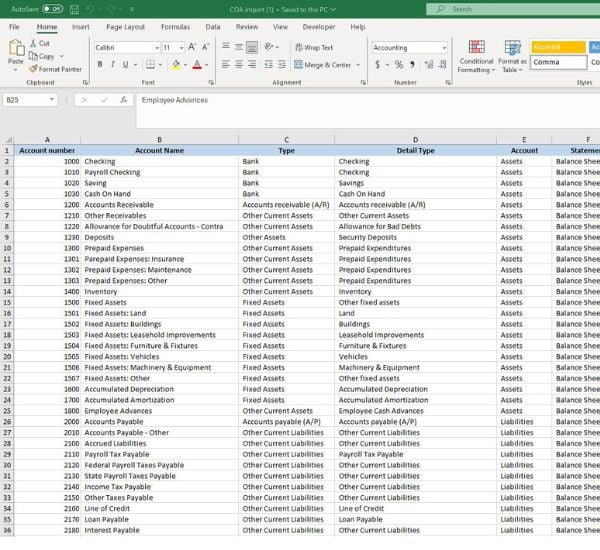Click the Undo arrow icon
Screen dimensions: 600x550
pyautogui.click(x=90, y=9)
